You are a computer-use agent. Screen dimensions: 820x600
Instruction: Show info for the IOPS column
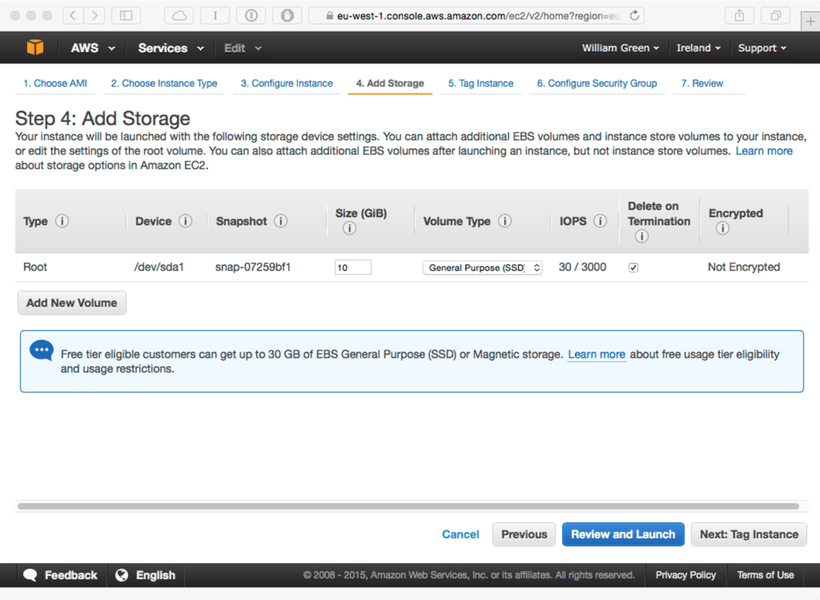600,221
